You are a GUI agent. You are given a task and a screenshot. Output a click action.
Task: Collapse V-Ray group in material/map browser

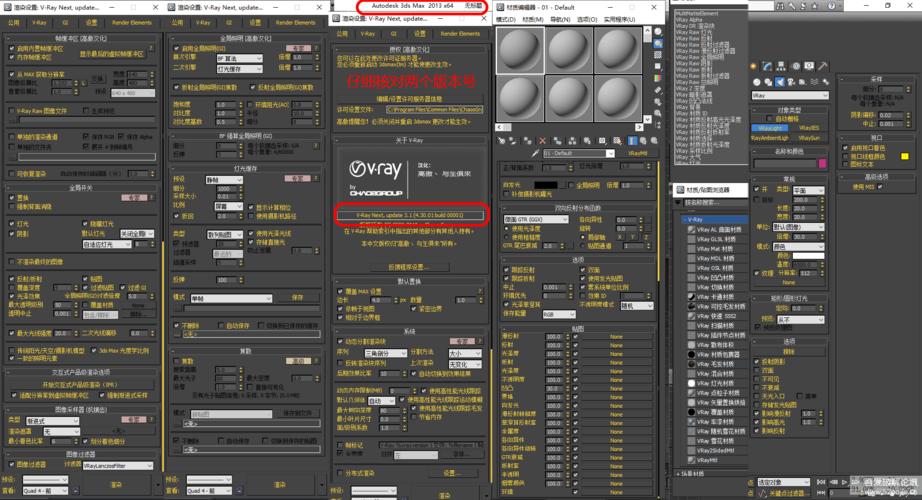click(x=684, y=219)
